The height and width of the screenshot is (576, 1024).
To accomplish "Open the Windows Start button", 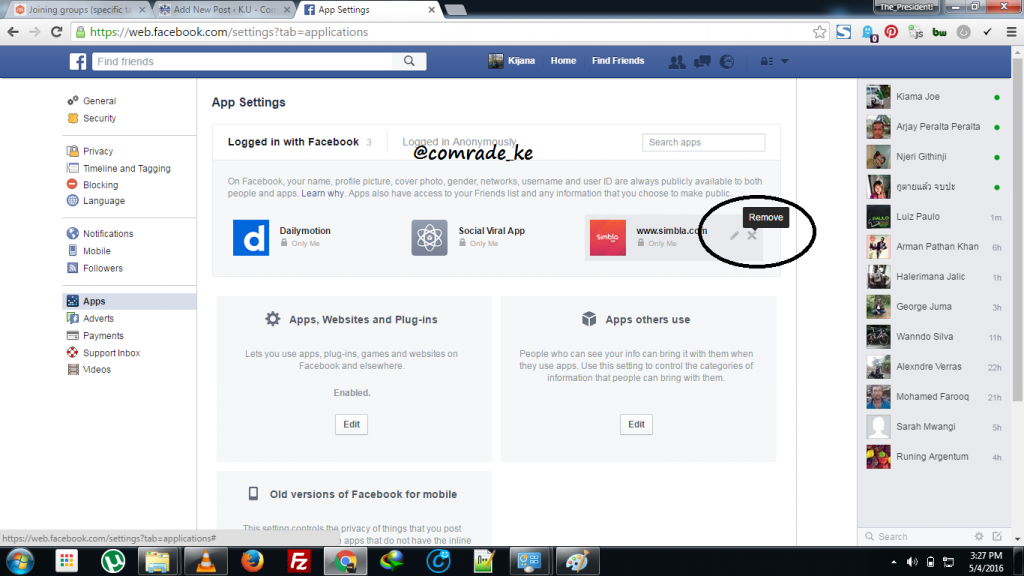I will pyautogui.click(x=20, y=562).
